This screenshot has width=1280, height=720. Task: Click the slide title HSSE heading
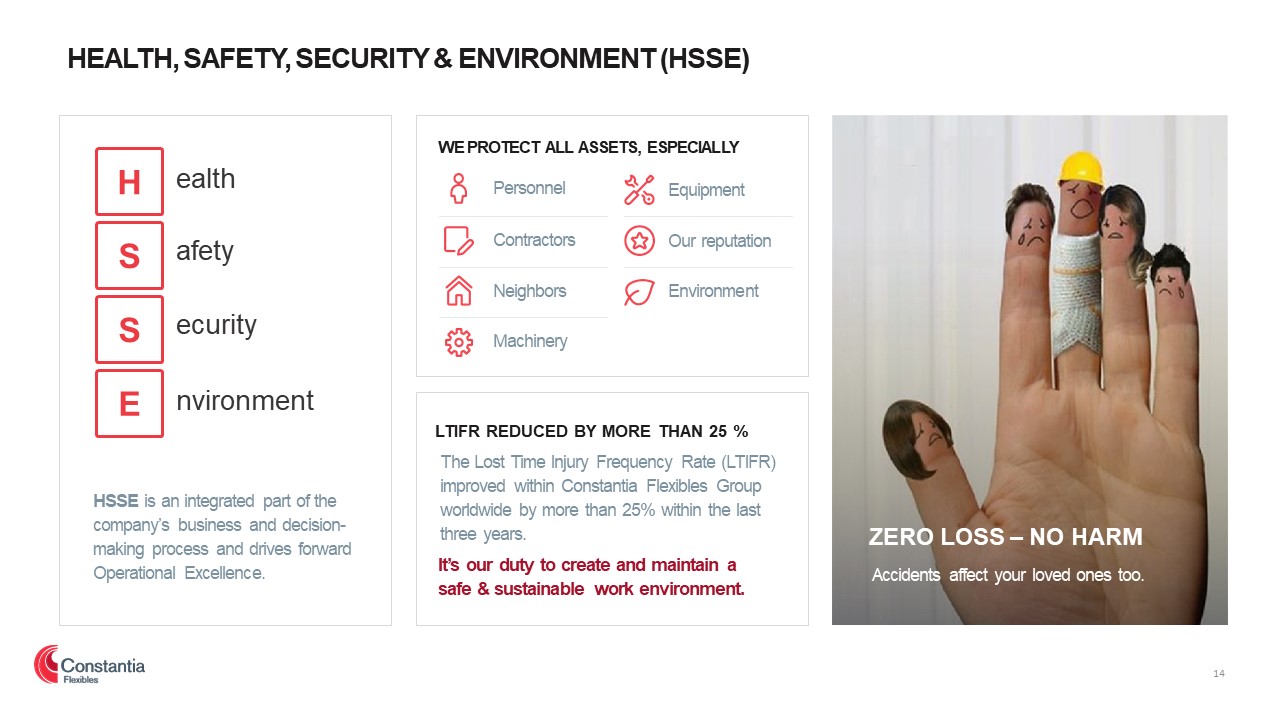click(408, 60)
